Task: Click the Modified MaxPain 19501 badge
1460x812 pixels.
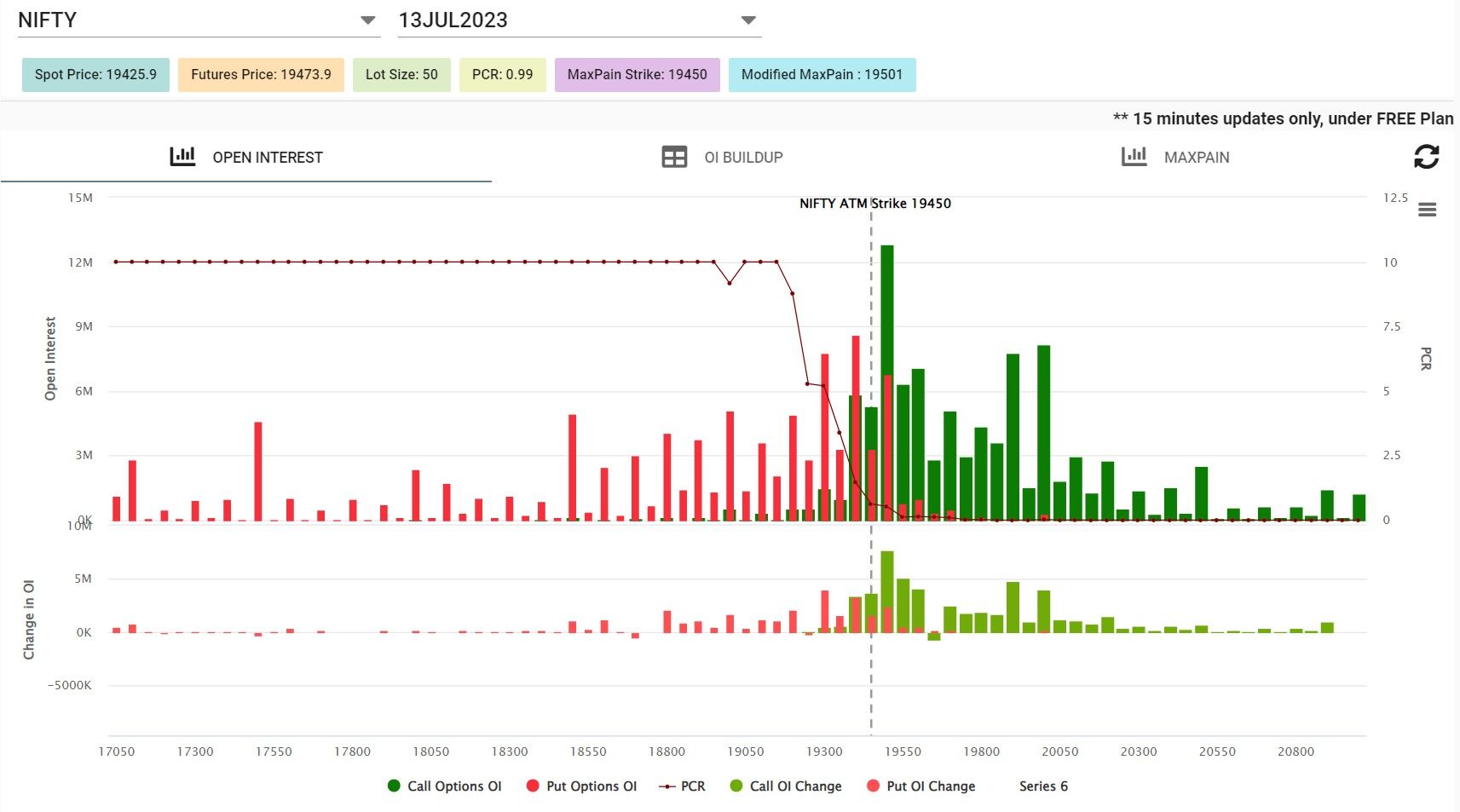Action: pos(822,74)
